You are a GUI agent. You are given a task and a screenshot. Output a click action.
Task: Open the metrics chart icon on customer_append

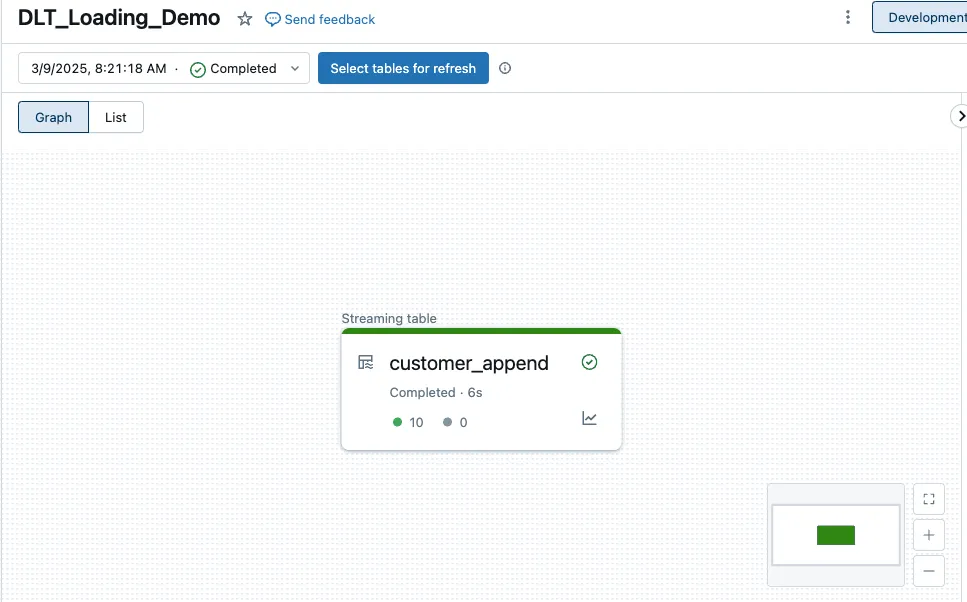[589, 418]
